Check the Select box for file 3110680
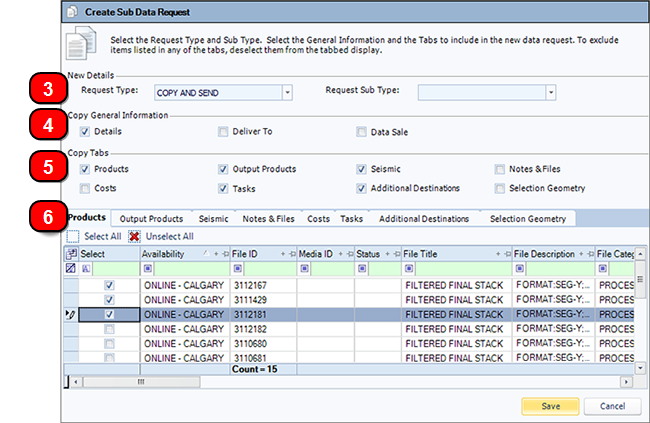Image resolution: width=650 pixels, height=423 pixels. tap(109, 344)
